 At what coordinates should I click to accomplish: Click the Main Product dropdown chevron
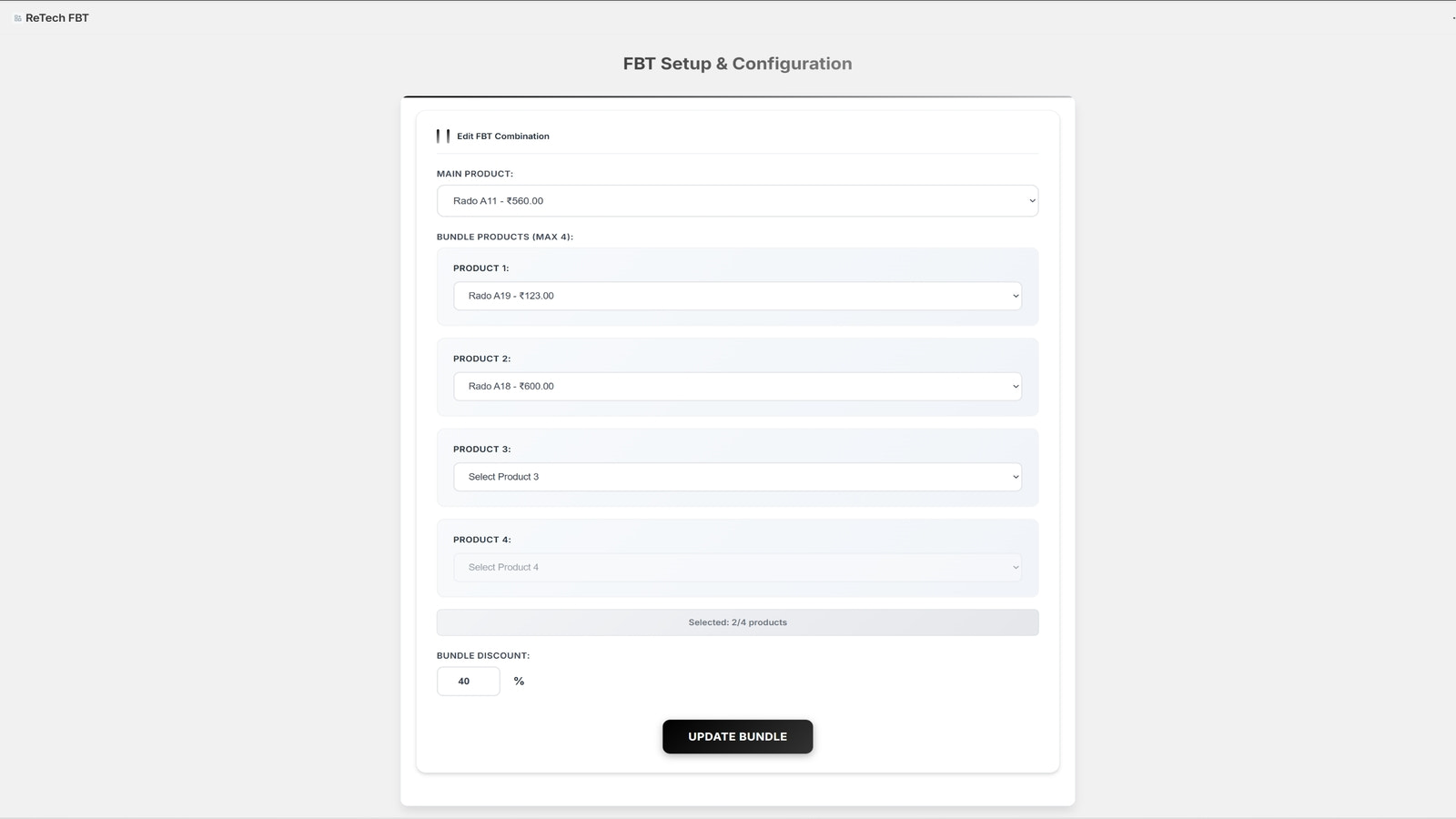1032,201
